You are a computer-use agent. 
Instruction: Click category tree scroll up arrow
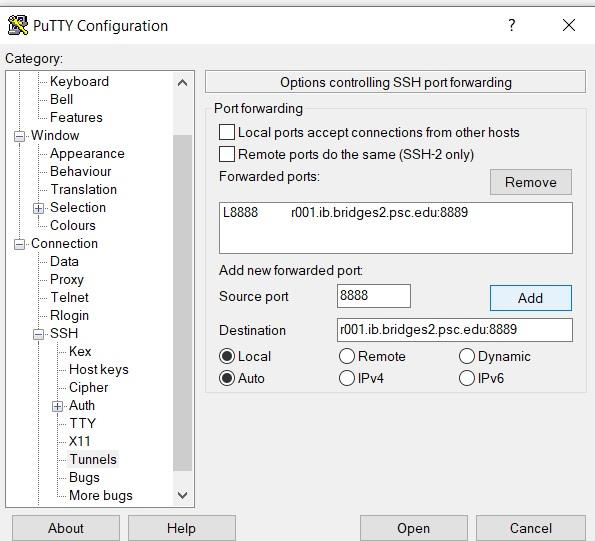click(183, 83)
